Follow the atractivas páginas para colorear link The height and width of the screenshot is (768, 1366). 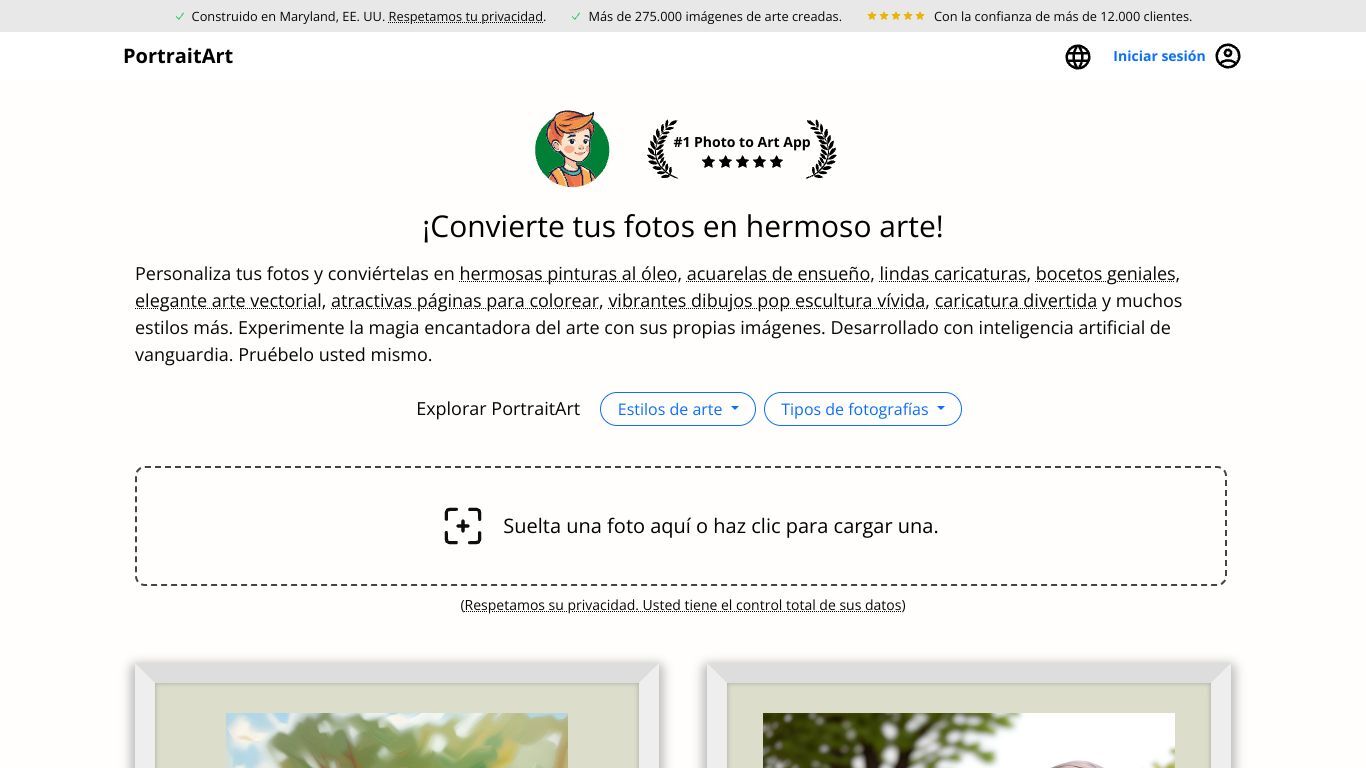point(465,301)
